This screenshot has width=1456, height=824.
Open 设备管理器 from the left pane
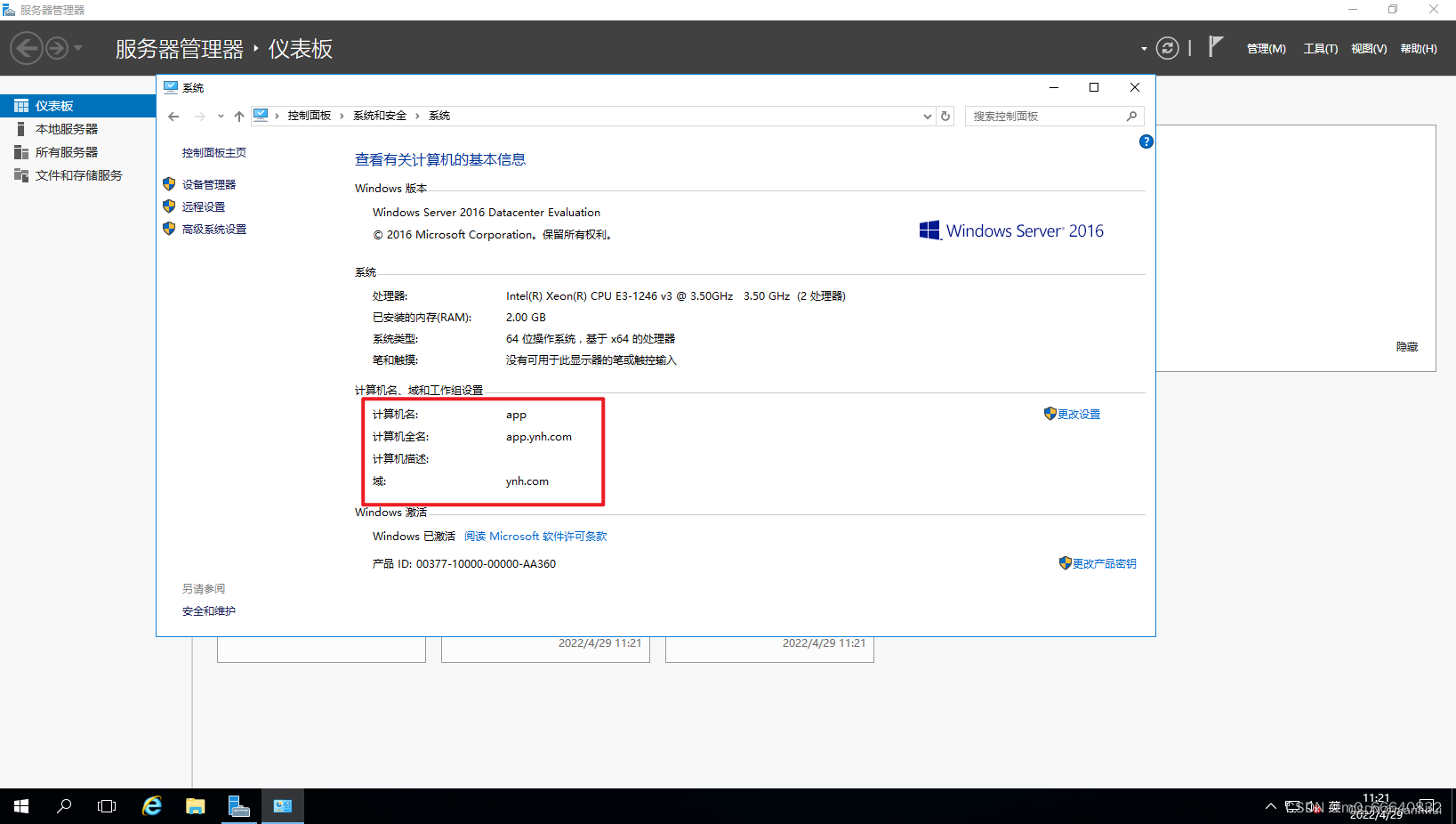click(209, 185)
